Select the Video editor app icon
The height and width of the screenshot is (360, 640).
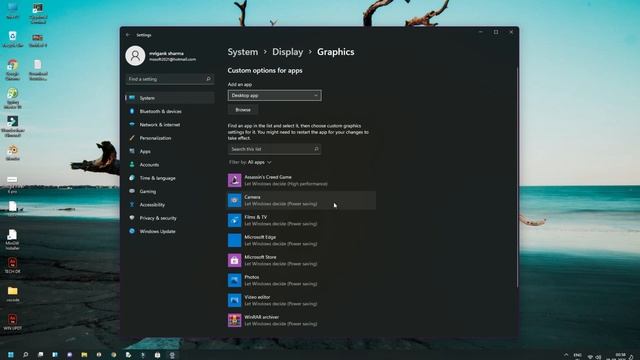234,300
